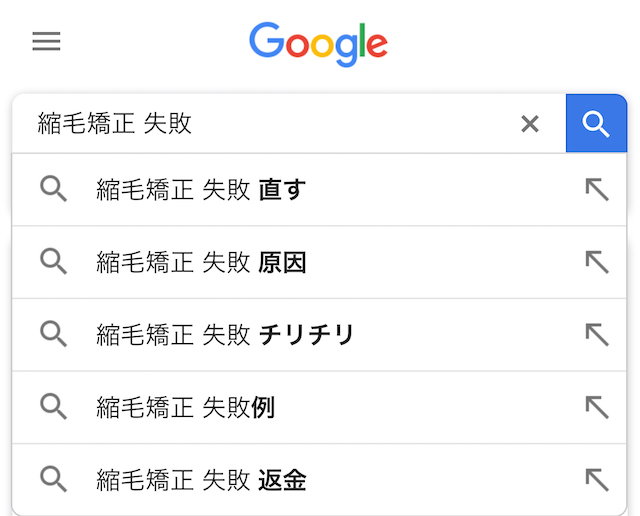This screenshot has height=516, width=640.
Task: Click magnifier icon next to 原因 suggestion
Action: [53, 261]
